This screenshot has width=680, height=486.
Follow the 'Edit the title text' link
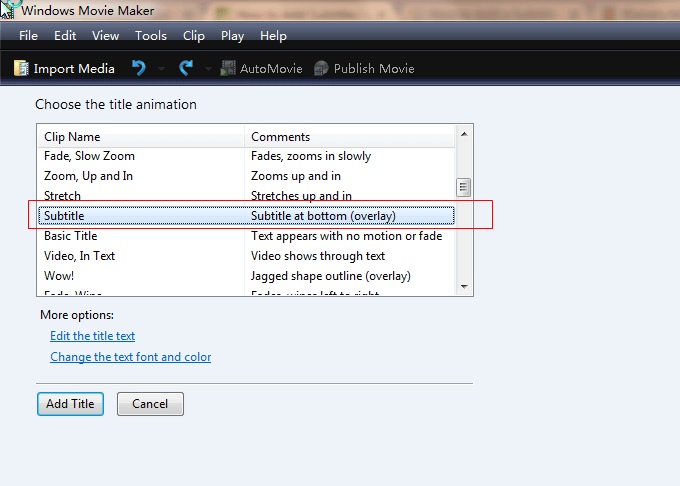coord(92,336)
